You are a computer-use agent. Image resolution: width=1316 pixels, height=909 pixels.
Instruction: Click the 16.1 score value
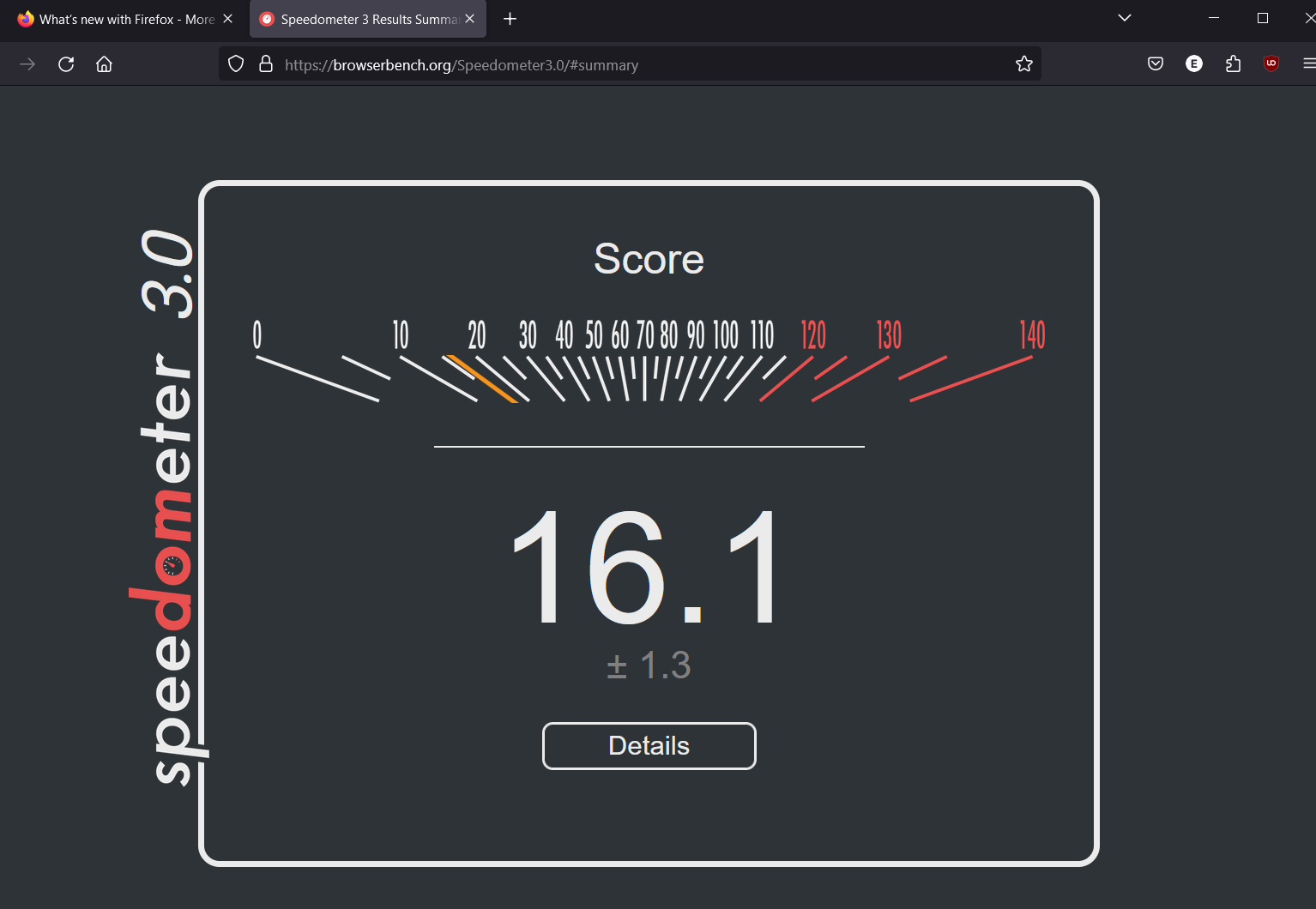648,568
